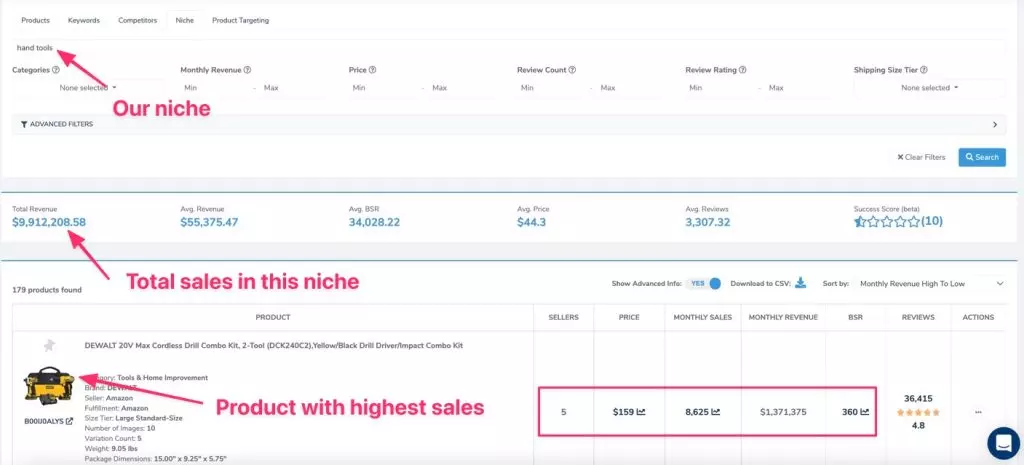
Task: Open the Product Targeting tab
Action: (x=240, y=20)
